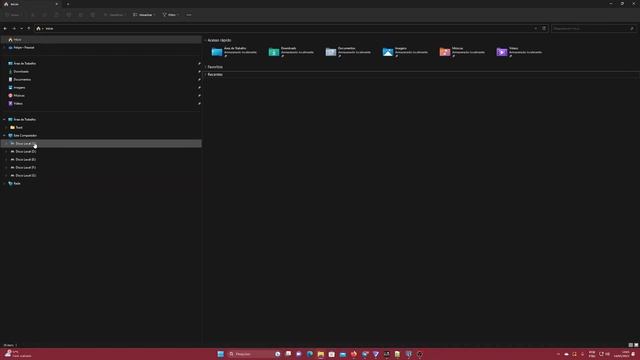This screenshot has width=640, height=360.
Task: Click the Cut scissors icon in toolbar
Action: [x=33, y=15]
